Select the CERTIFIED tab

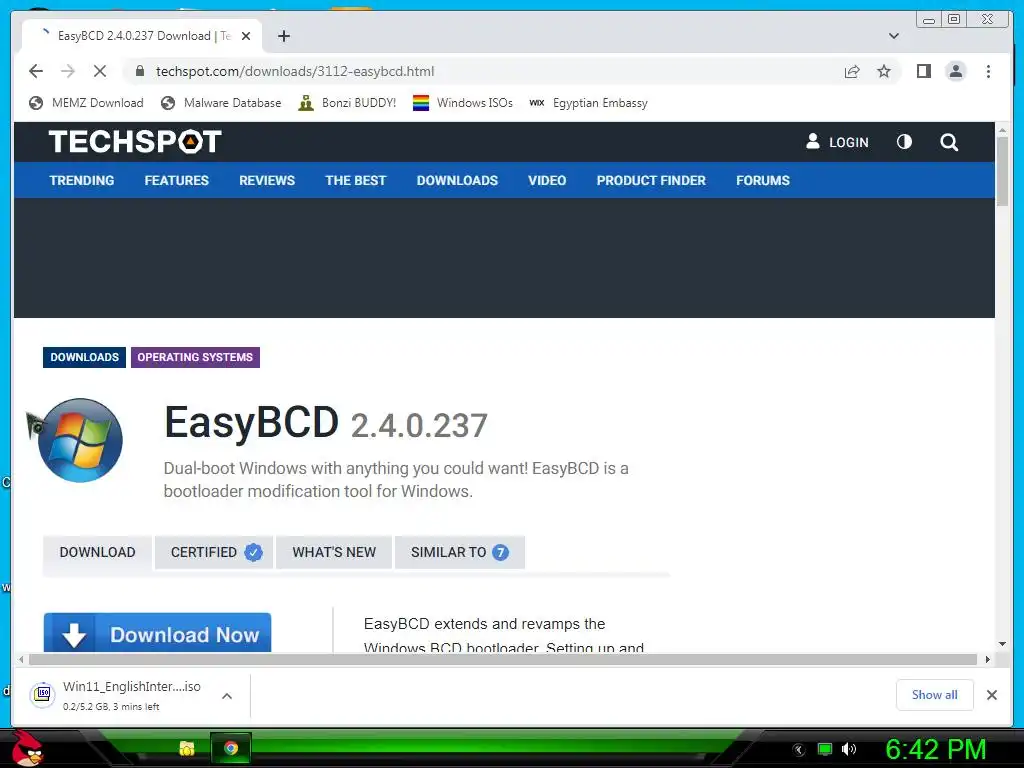point(214,552)
